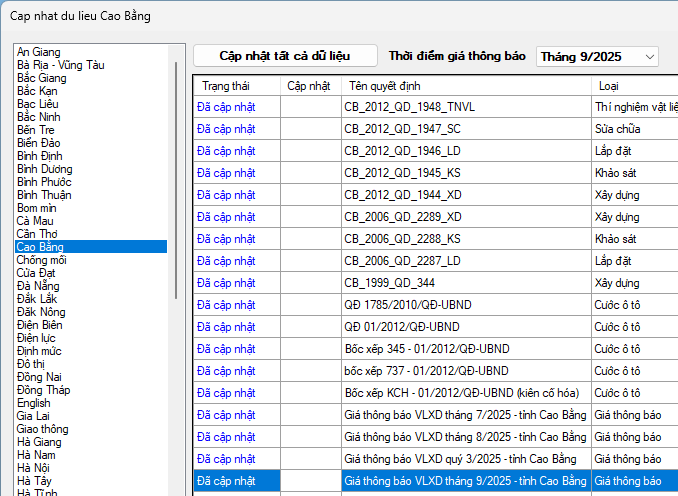Click the 'Trạng thái' column header
The width and height of the screenshot is (678, 496).
(225, 86)
